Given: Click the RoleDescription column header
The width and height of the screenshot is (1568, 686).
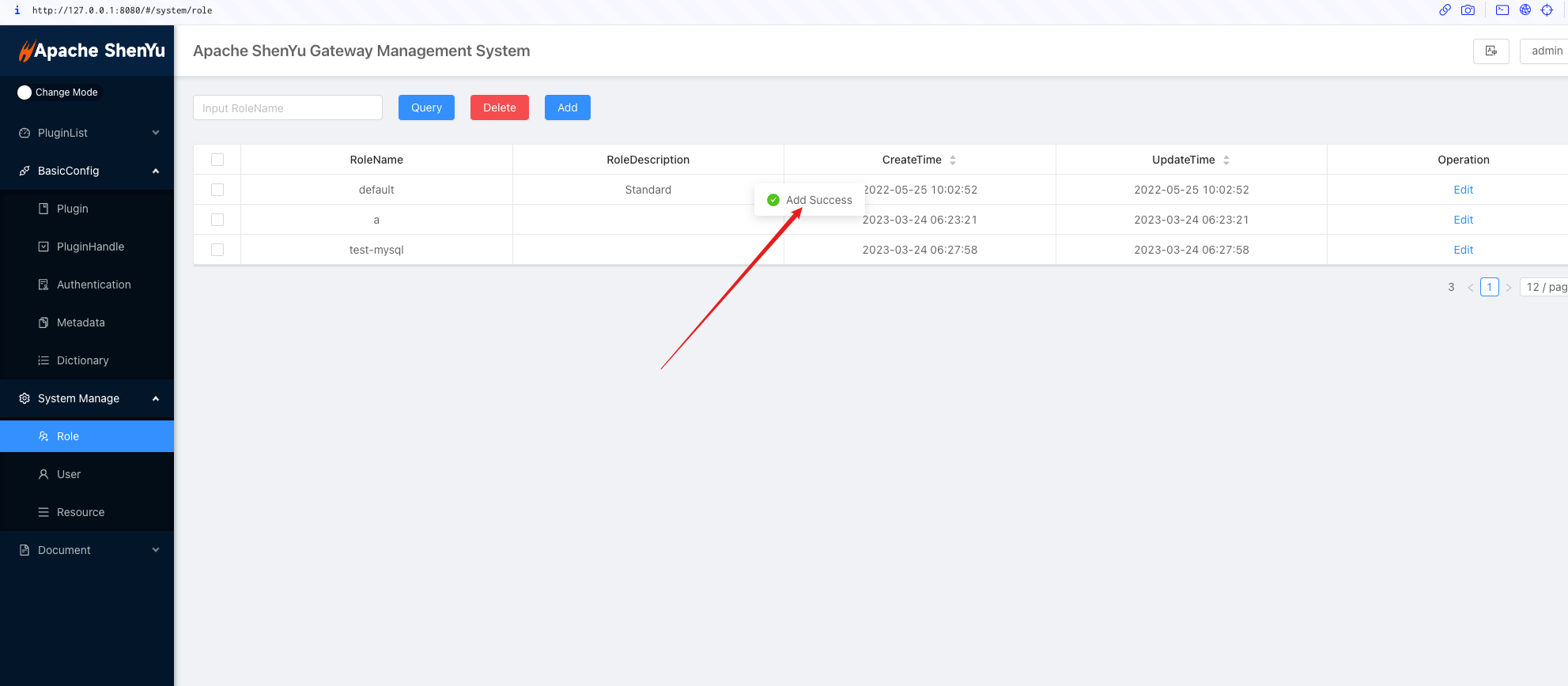Looking at the screenshot, I should (648, 160).
